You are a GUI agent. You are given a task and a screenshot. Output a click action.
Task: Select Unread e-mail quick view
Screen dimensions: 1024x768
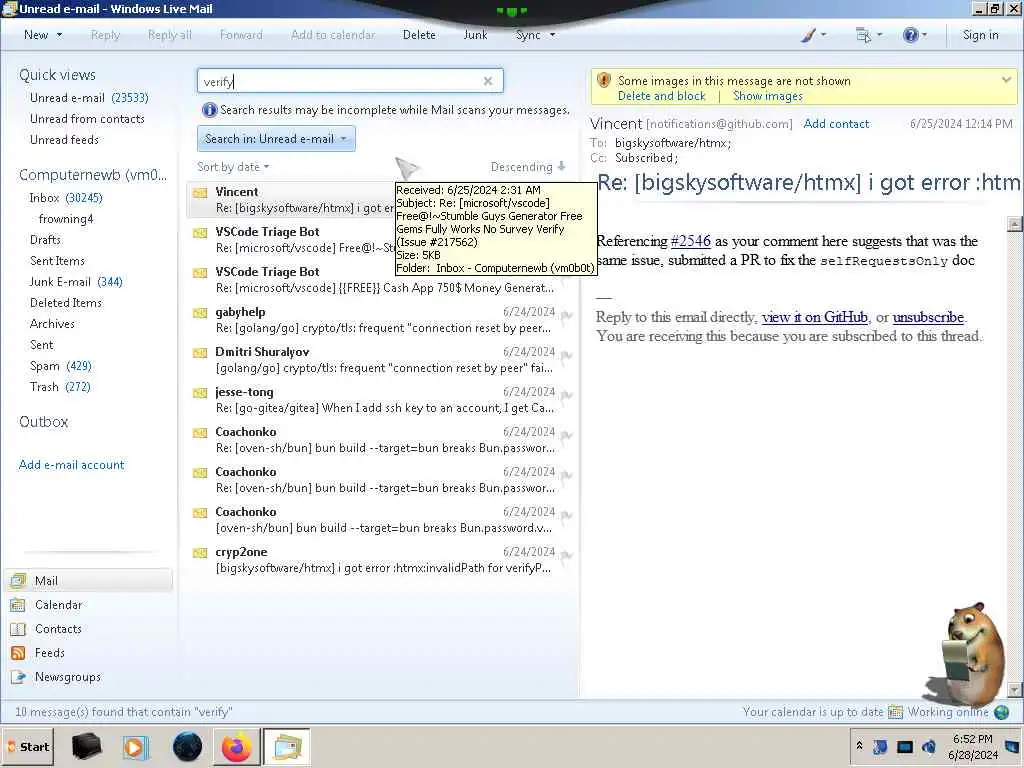point(89,98)
